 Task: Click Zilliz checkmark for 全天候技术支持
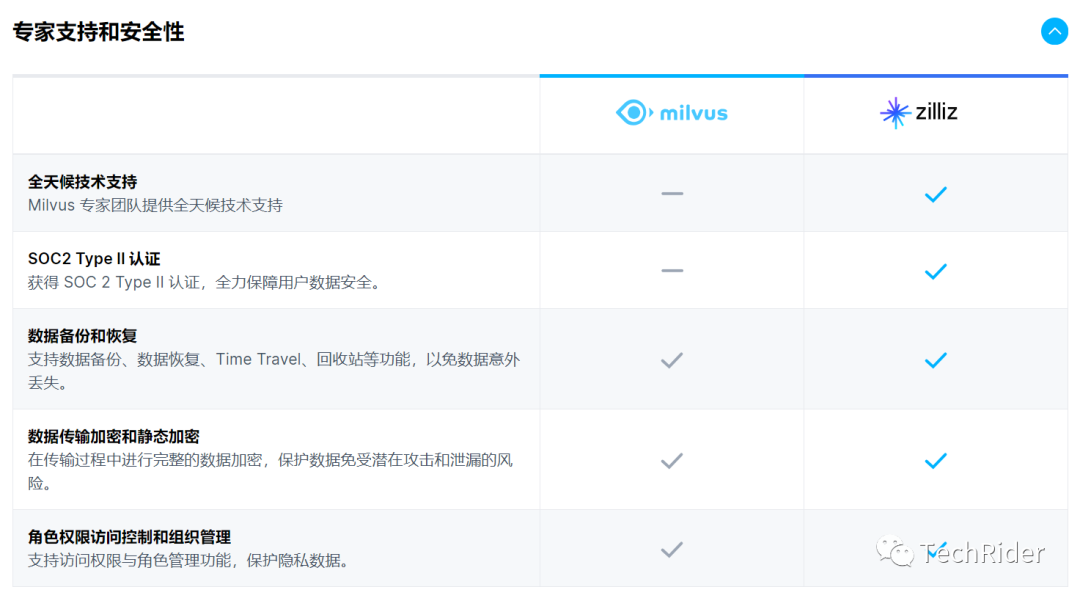coord(935,194)
